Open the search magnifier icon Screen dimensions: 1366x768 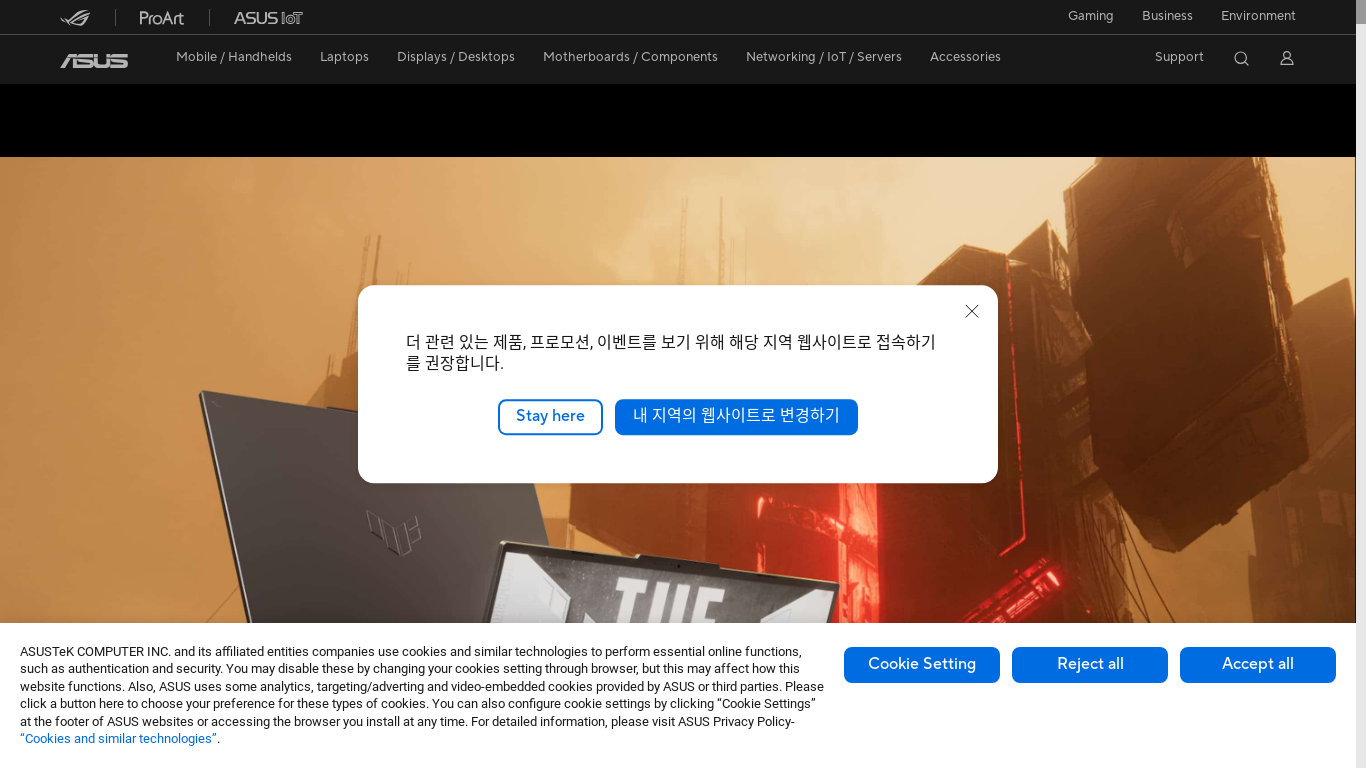coord(1241,58)
